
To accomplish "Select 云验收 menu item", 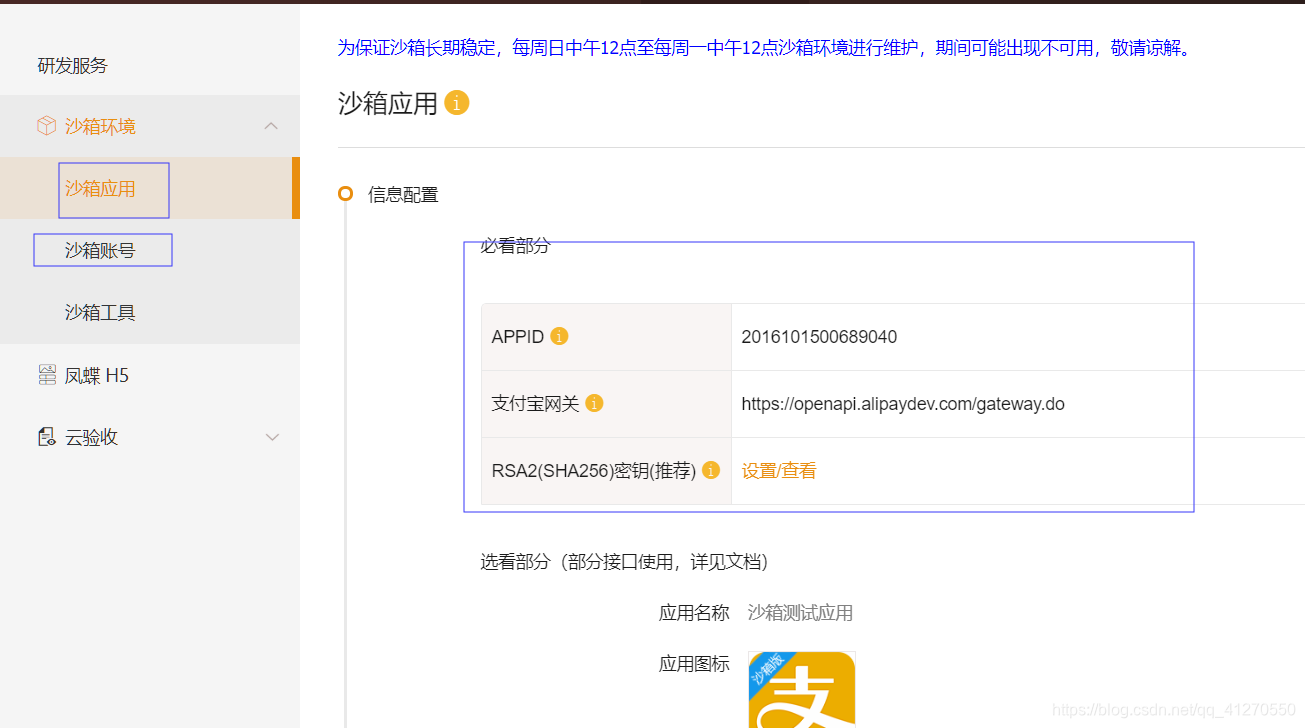I will click(91, 437).
